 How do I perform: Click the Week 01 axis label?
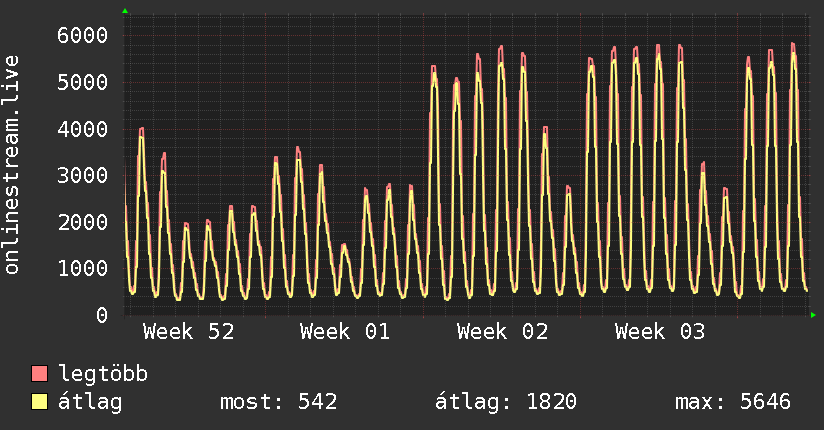(345, 332)
